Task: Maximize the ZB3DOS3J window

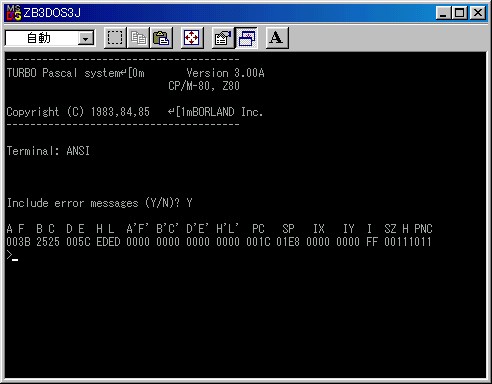Action: (x=459, y=13)
